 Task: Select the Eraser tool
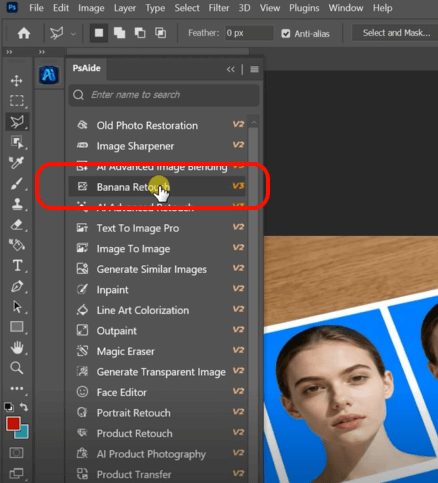[x=17, y=225]
